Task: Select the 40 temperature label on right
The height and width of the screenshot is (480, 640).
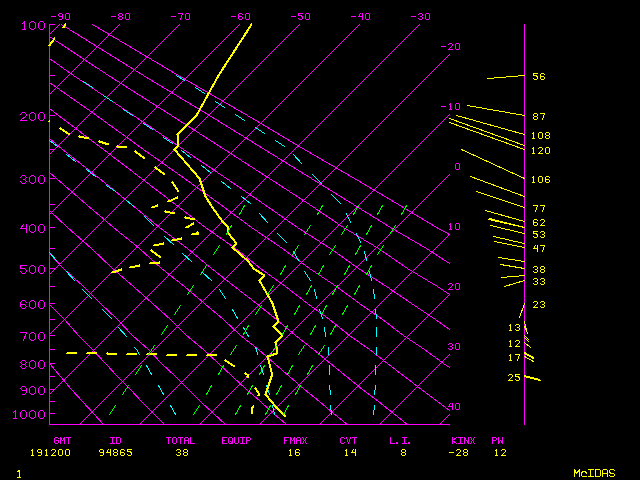Action: [x=454, y=407]
